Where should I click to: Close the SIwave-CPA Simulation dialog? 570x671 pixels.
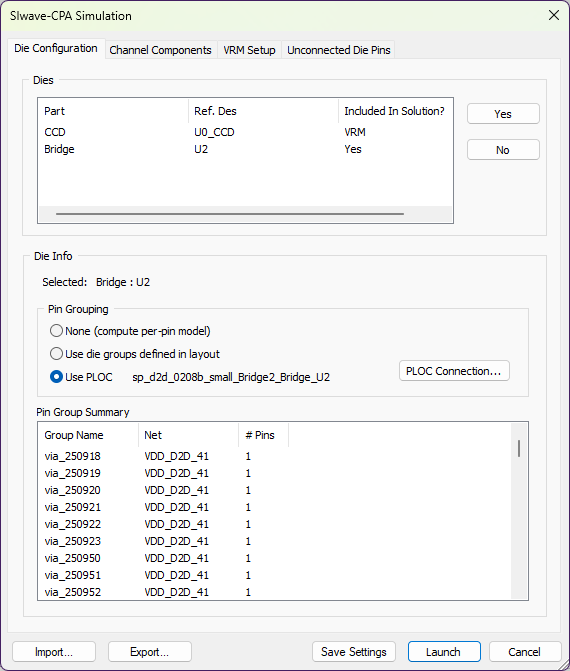pyautogui.click(x=554, y=15)
